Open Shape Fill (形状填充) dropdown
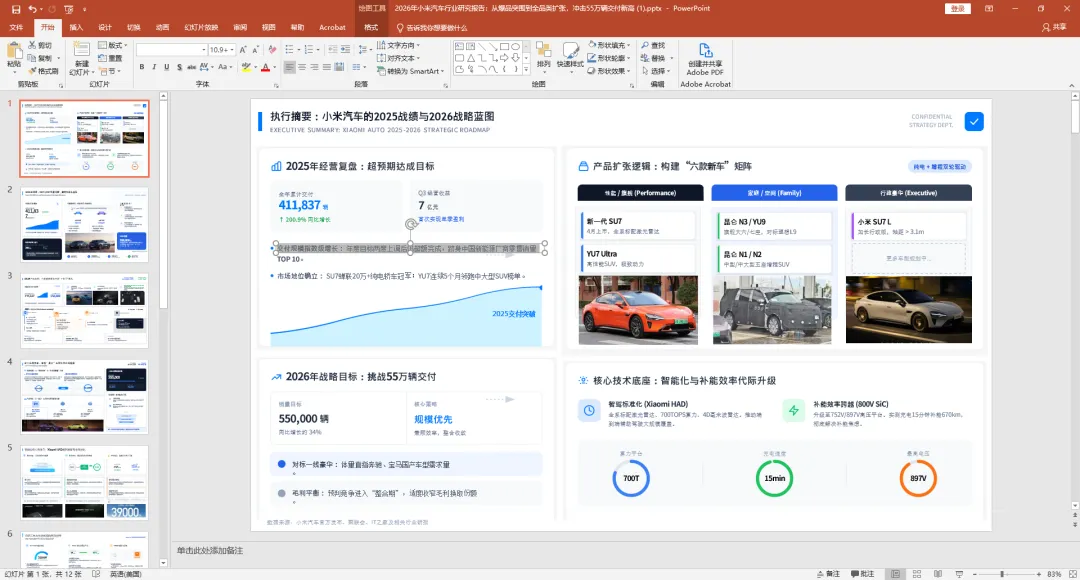The height and width of the screenshot is (580, 1080). pyautogui.click(x=610, y=45)
